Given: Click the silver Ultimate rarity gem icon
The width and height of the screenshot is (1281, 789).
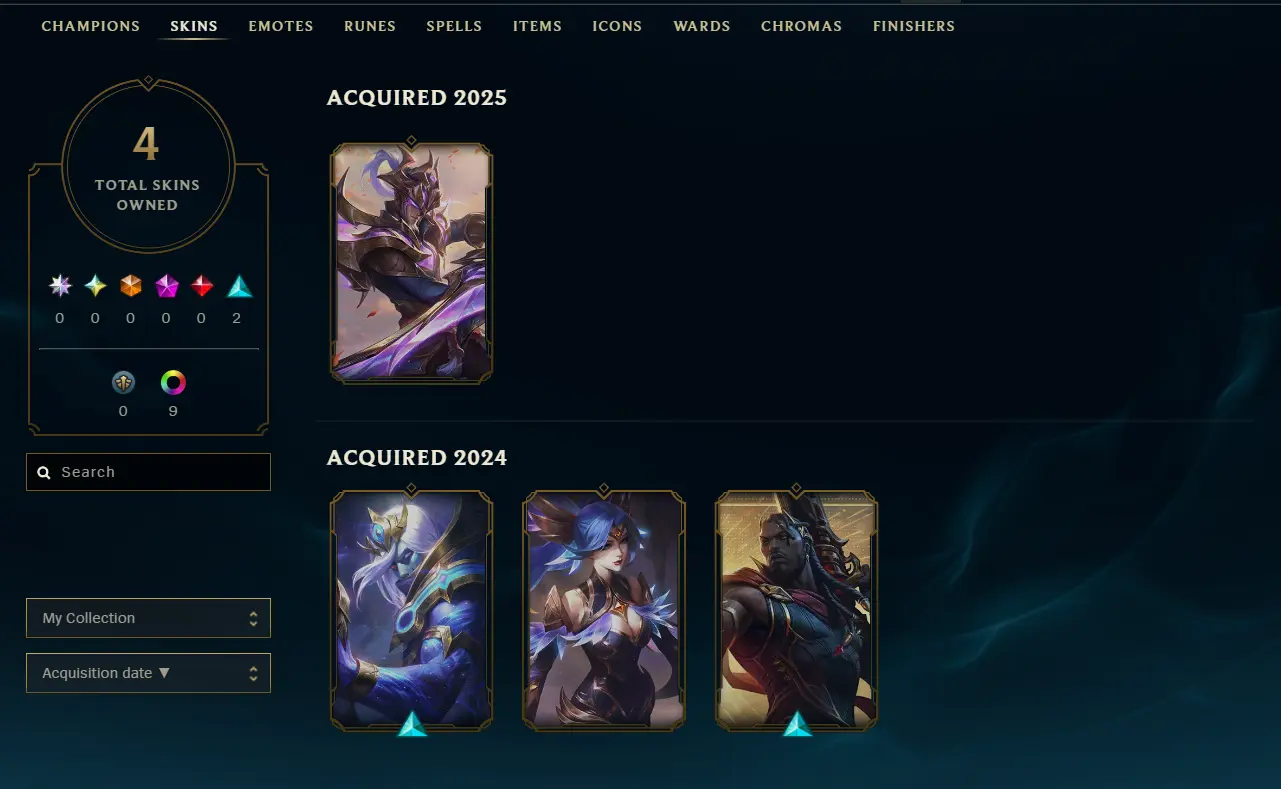Looking at the screenshot, I should (60, 286).
